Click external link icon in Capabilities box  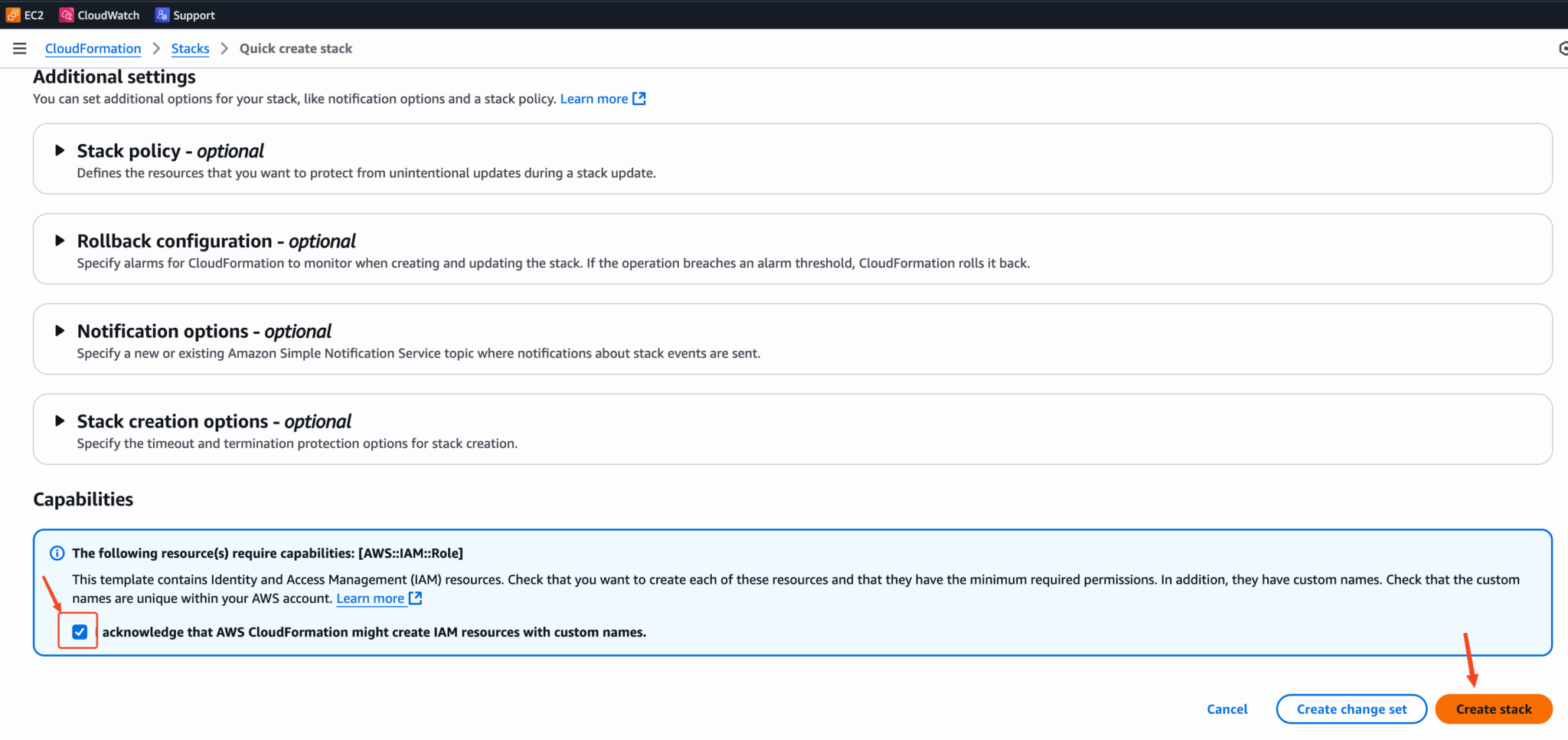point(415,598)
